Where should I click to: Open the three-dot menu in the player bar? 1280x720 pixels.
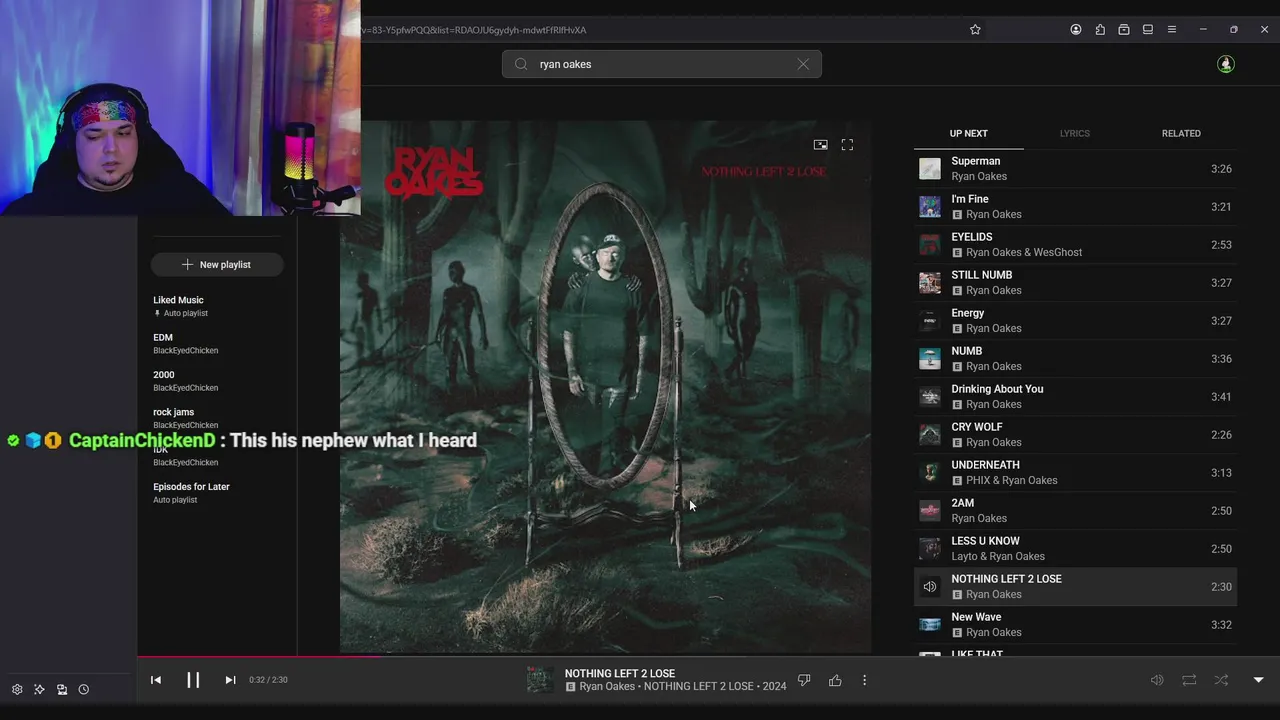pyautogui.click(x=865, y=681)
